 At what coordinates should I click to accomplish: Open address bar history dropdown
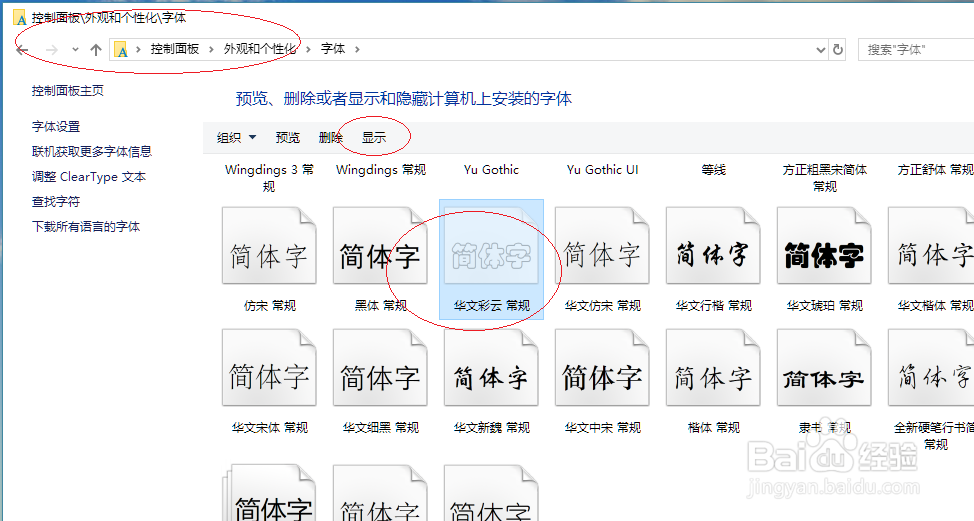[x=821, y=50]
